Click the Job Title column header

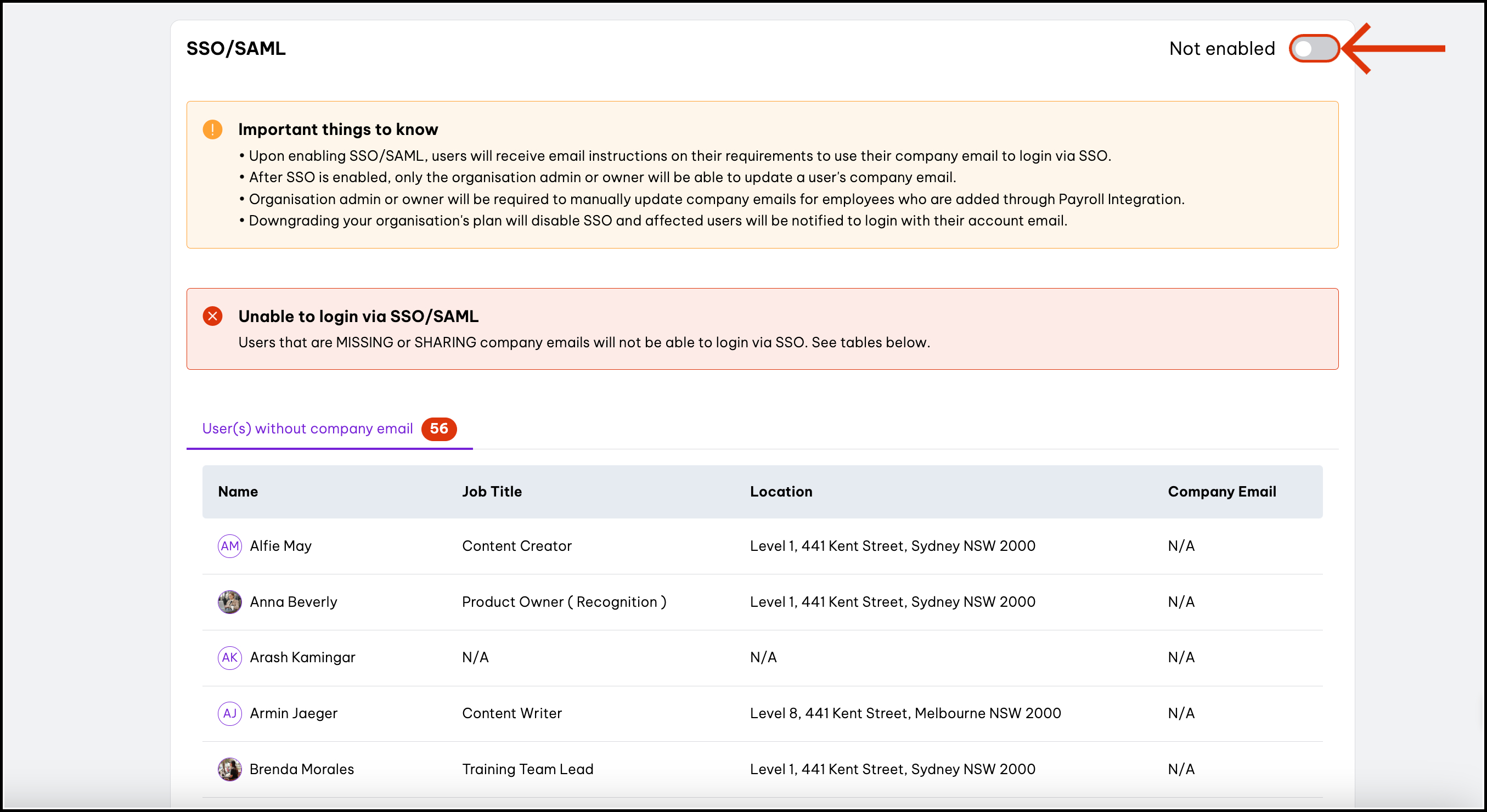point(492,492)
